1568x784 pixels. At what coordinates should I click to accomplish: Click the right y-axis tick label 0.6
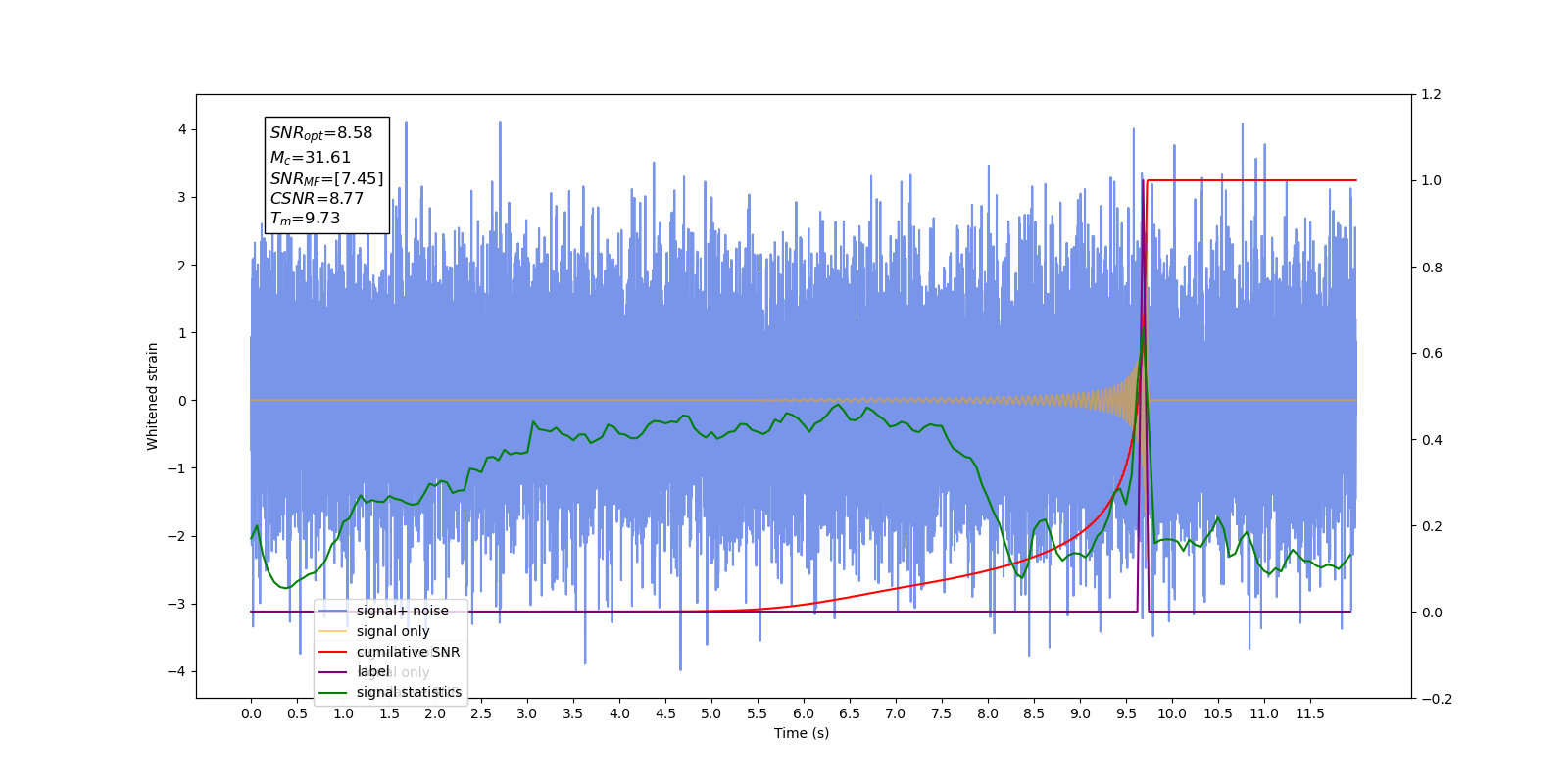pos(1432,353)
